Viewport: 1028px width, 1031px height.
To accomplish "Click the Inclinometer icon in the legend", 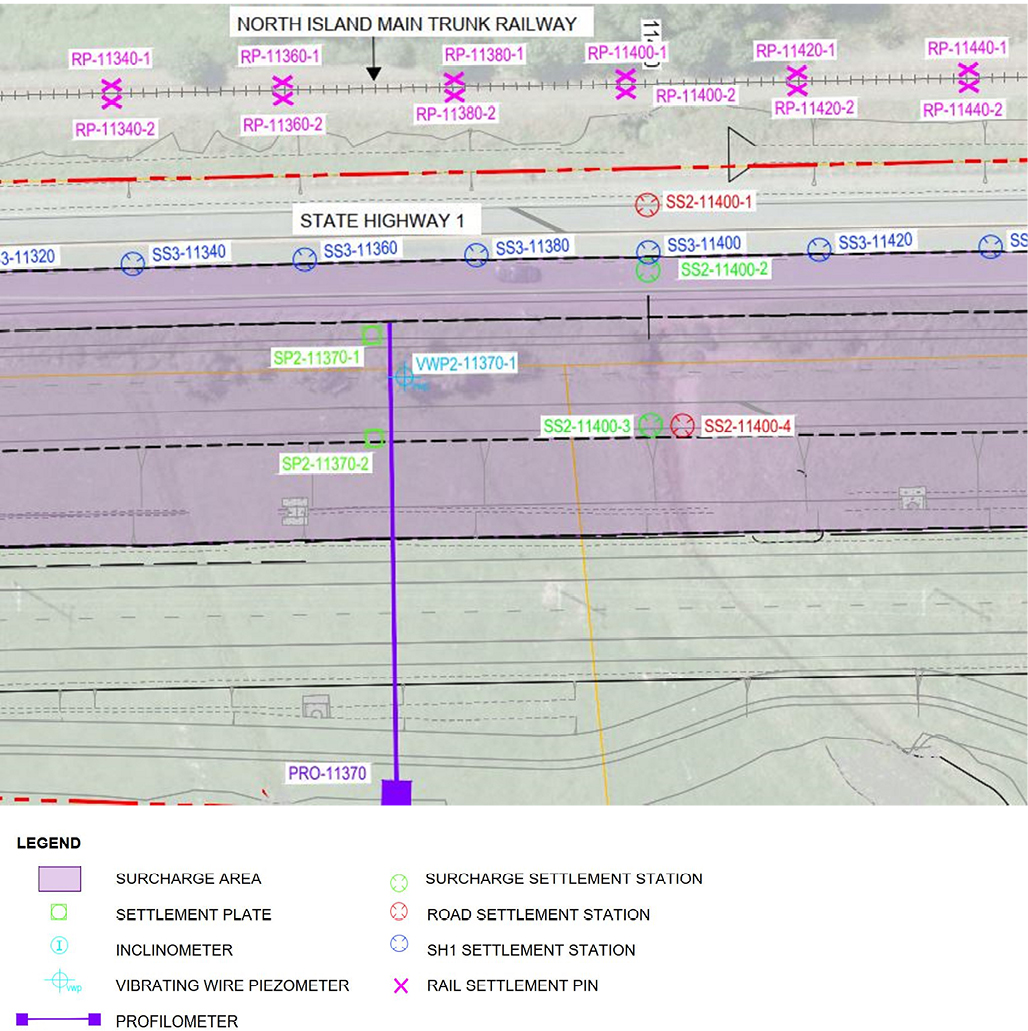I will click(x=59, y=946).
